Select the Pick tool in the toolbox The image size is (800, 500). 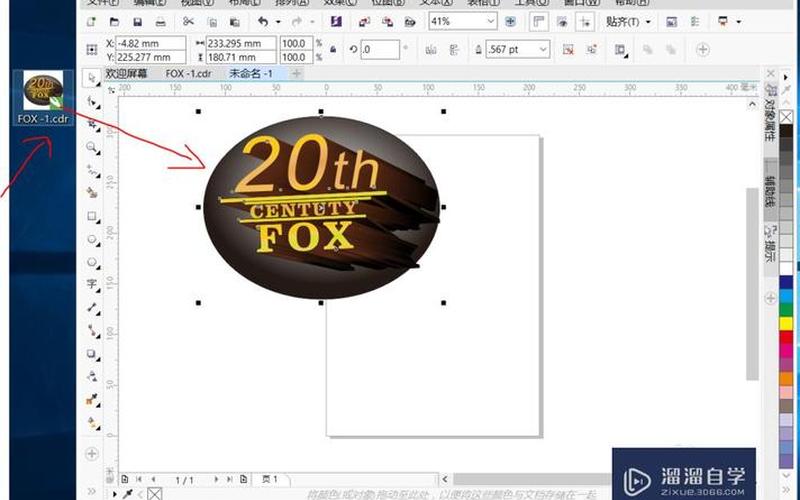[92, 78]
